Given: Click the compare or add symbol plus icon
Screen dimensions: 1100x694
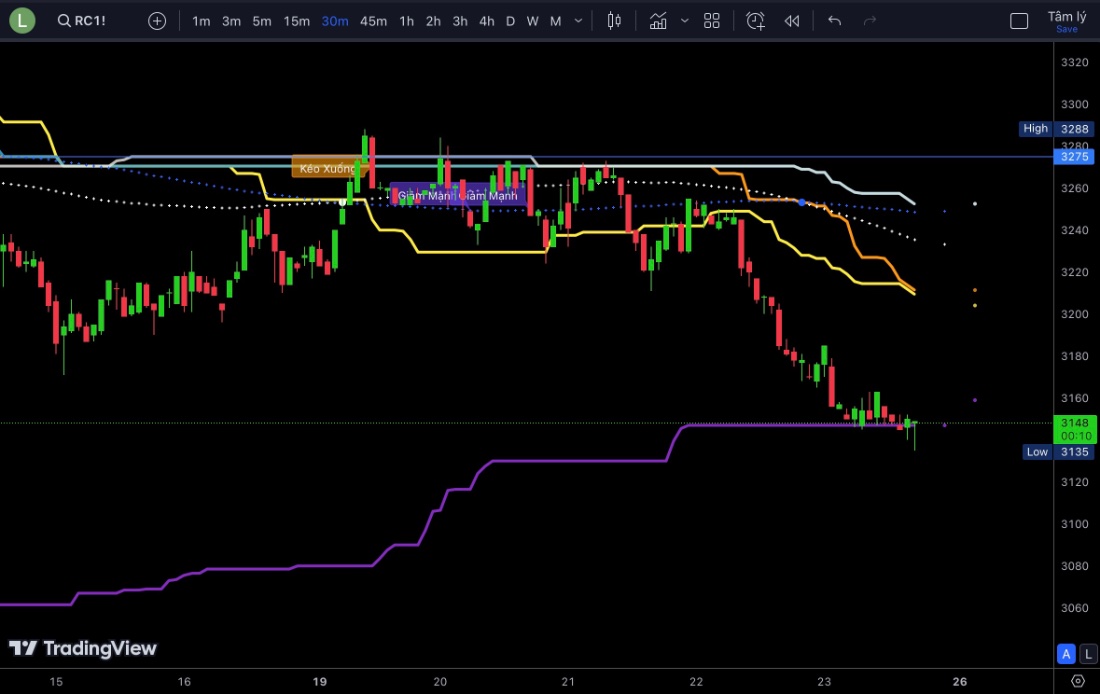Looking at the screenshot, I should click(x=157, y=21).
